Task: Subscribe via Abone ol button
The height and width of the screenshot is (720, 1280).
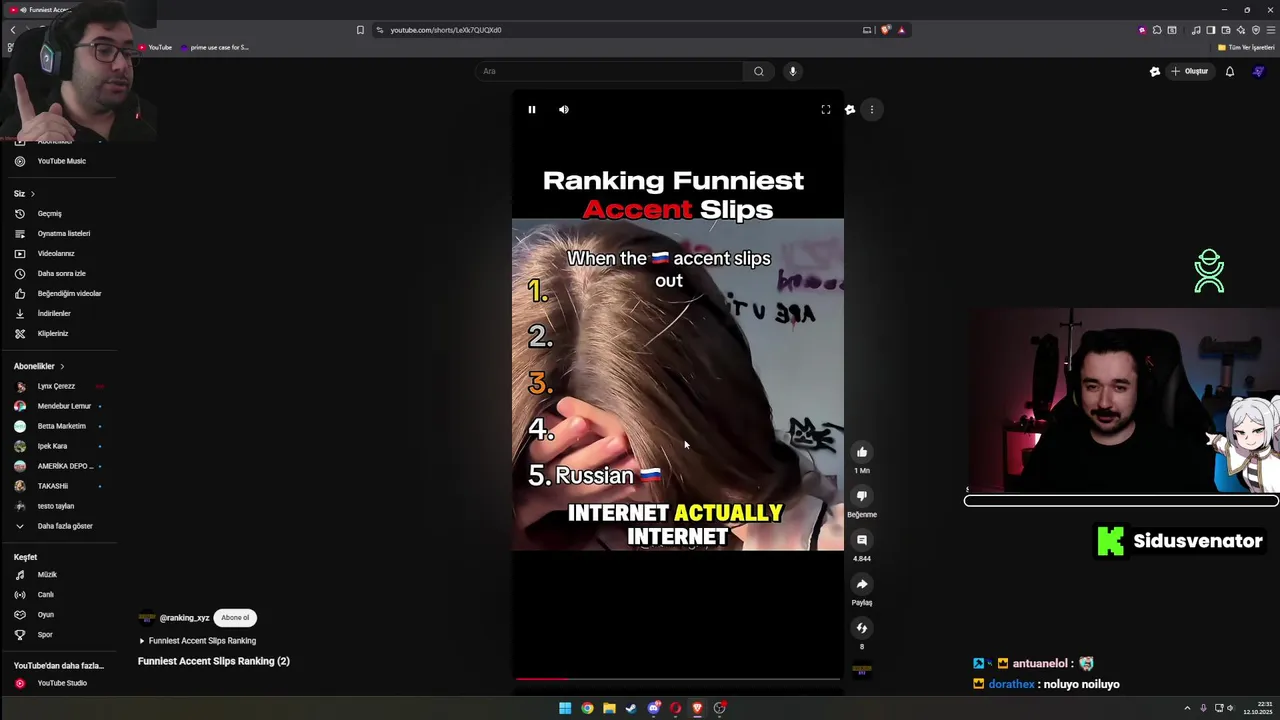Action: (235, 618)
